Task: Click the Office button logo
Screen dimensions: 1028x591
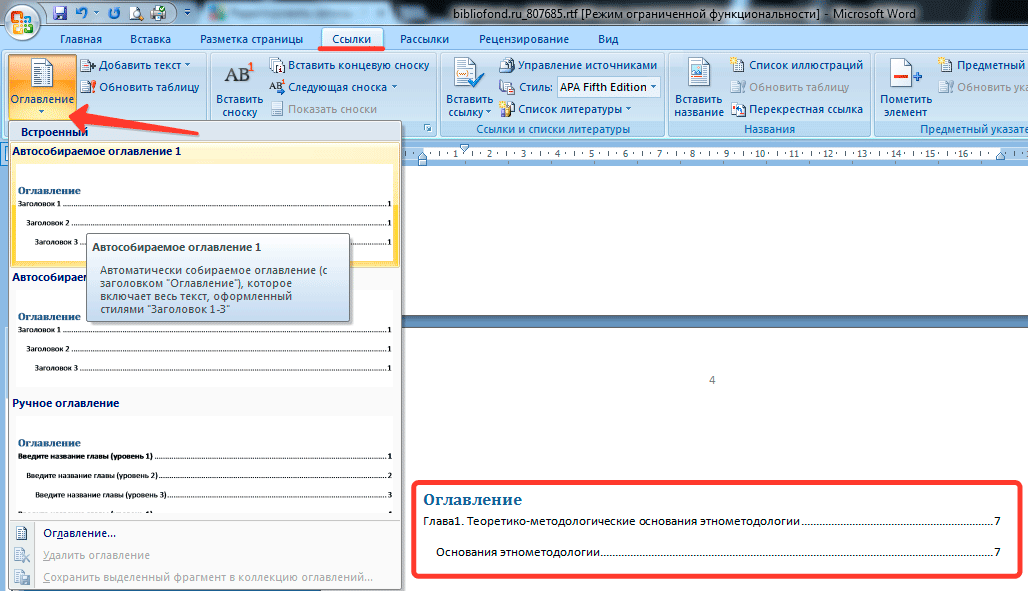Action: 22,20
